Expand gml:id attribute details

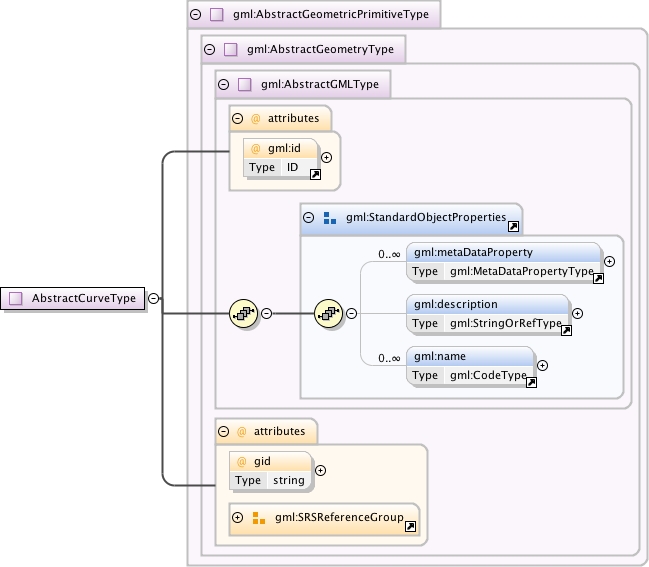[x=326, y=157]
